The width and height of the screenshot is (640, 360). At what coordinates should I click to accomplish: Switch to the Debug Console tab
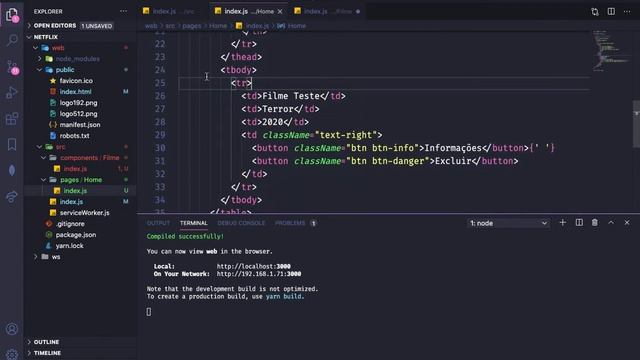coord(241,223)
